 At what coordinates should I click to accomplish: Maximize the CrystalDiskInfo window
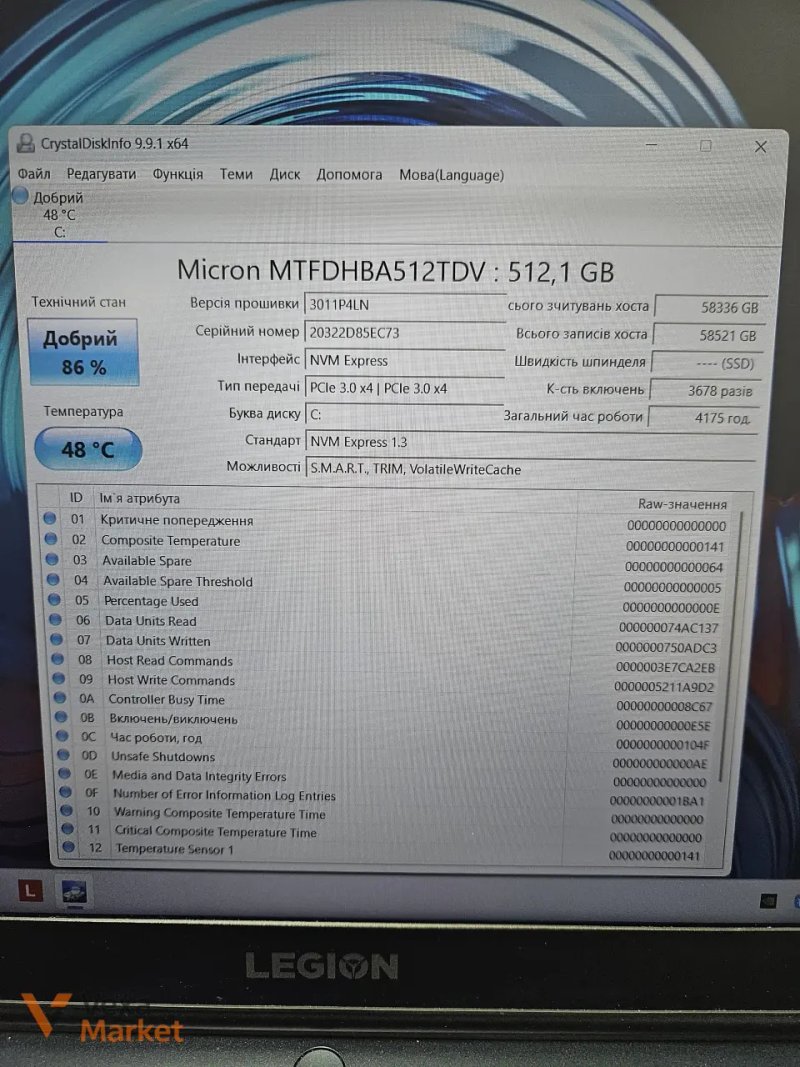705,145
